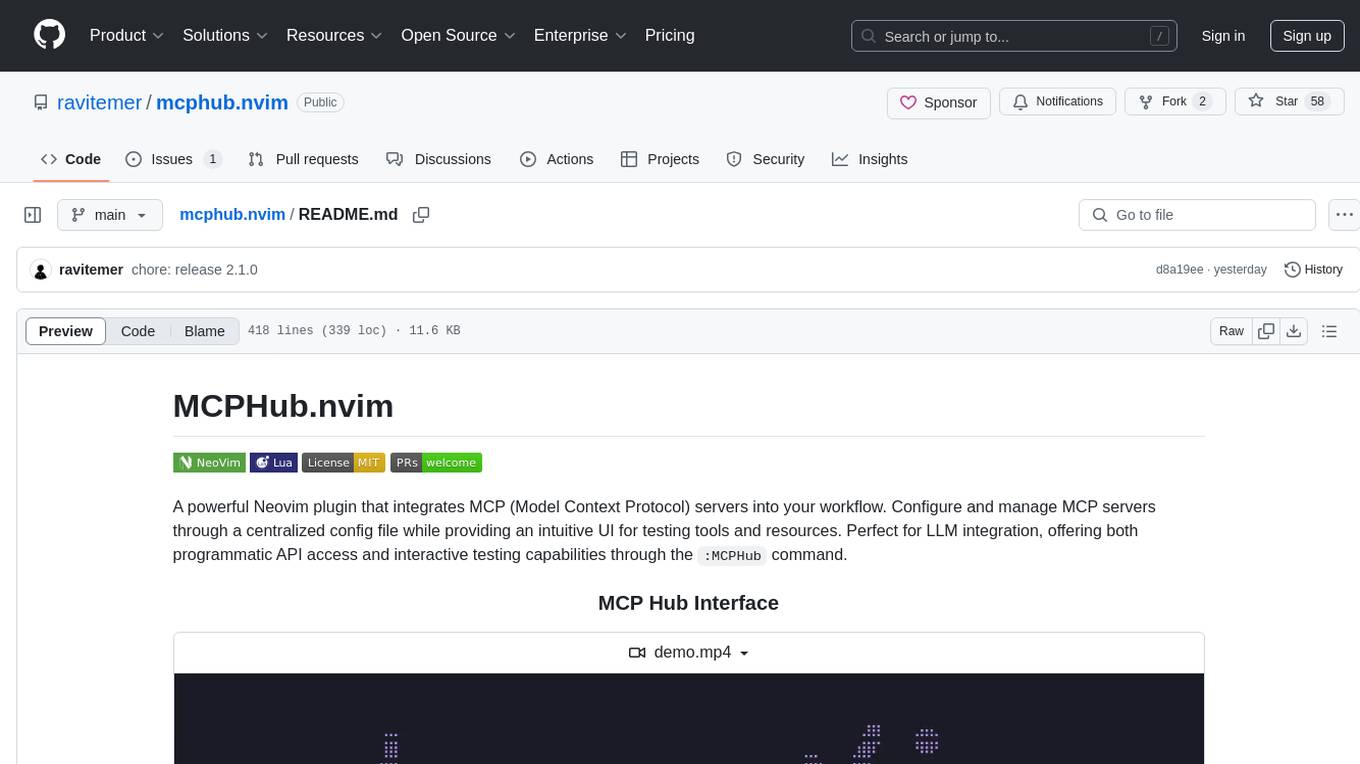
Task: Expand the file tree side panel
Action: point(33,215)
